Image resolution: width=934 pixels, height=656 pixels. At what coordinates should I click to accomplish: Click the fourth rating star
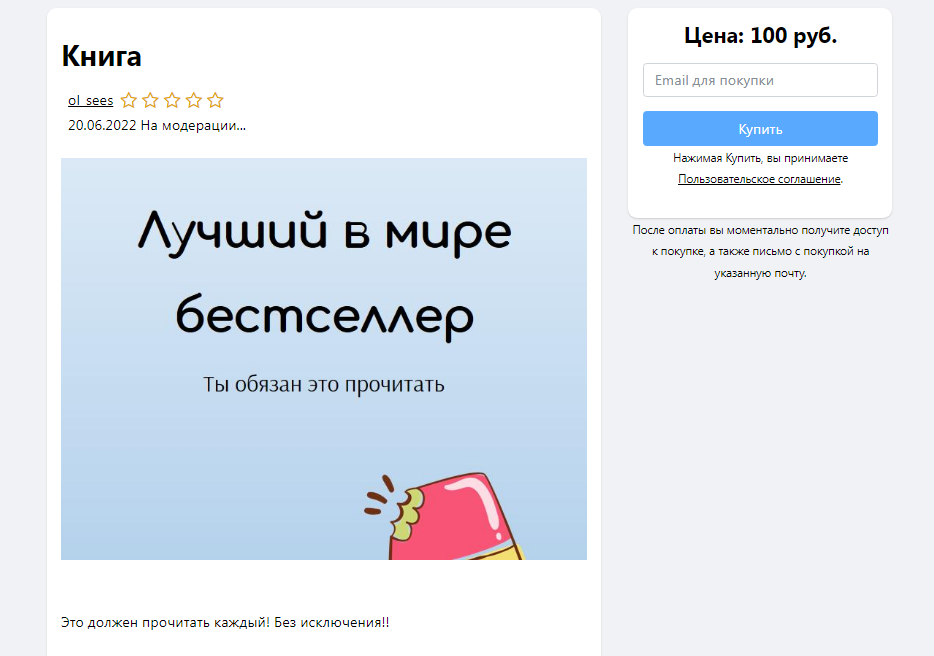click(x=194, y=100)
